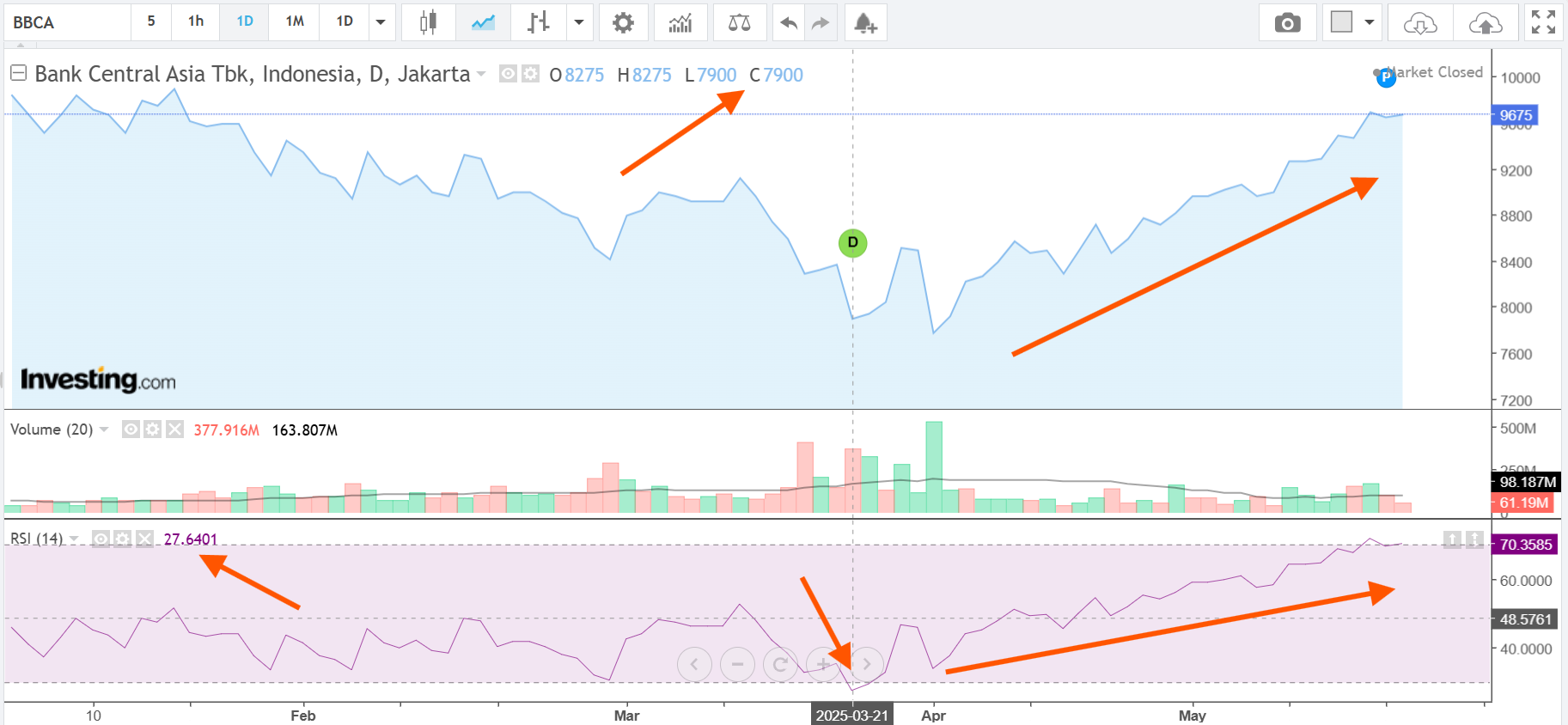
Task: Open timeframe dropdown arrow next to 1D
Action: (x=381, y=22)
